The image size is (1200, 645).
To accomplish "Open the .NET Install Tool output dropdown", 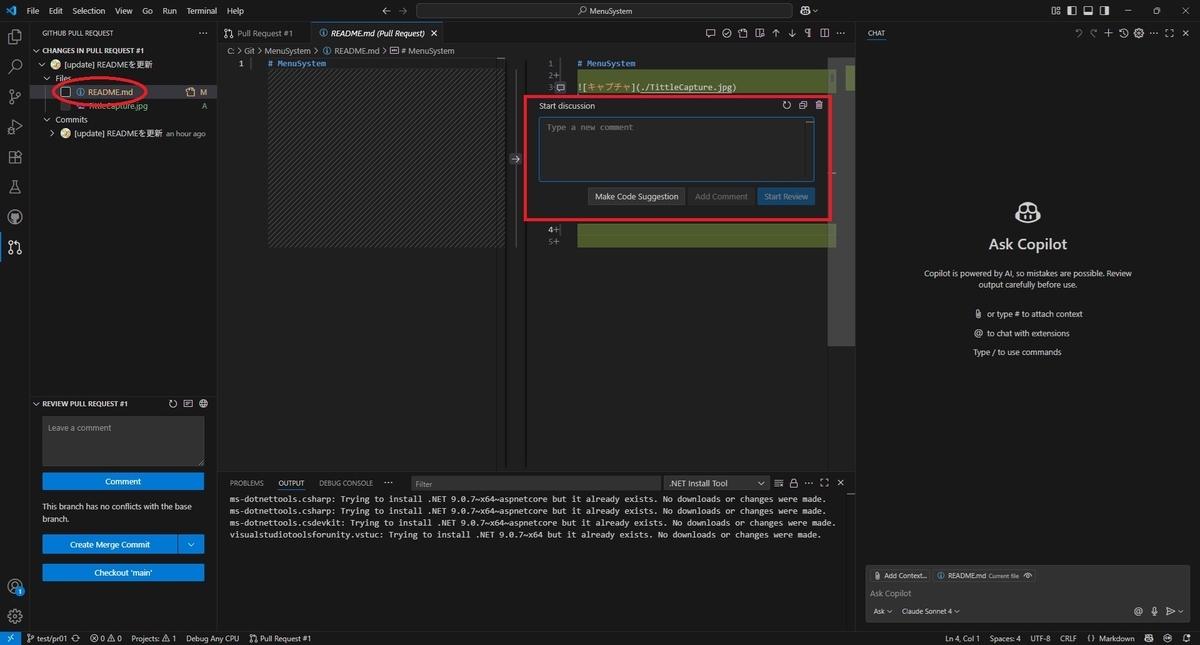I will point(716,483).
